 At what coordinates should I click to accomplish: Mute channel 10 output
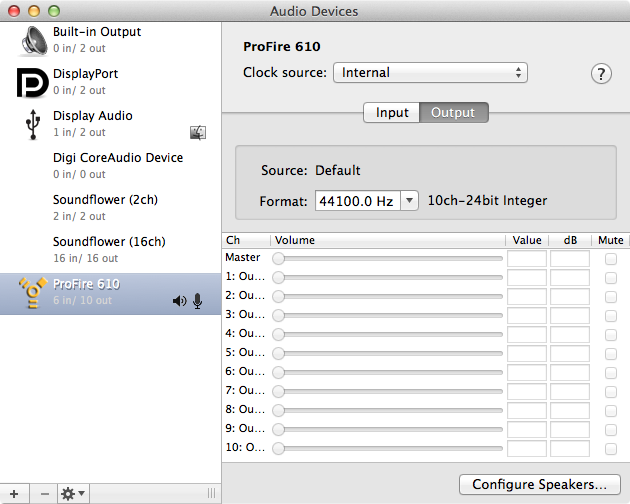pyautogui.click(x=611, y=449)
